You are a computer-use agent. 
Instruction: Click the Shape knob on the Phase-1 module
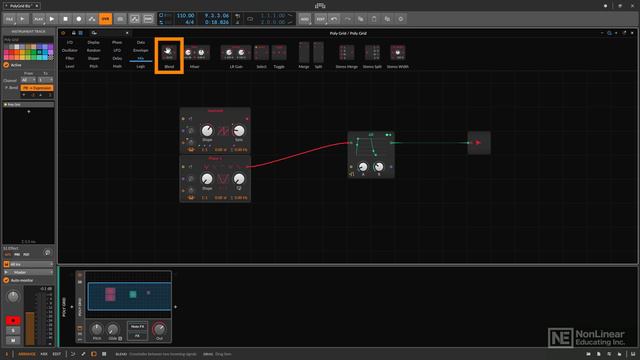(x=207, y=179)
